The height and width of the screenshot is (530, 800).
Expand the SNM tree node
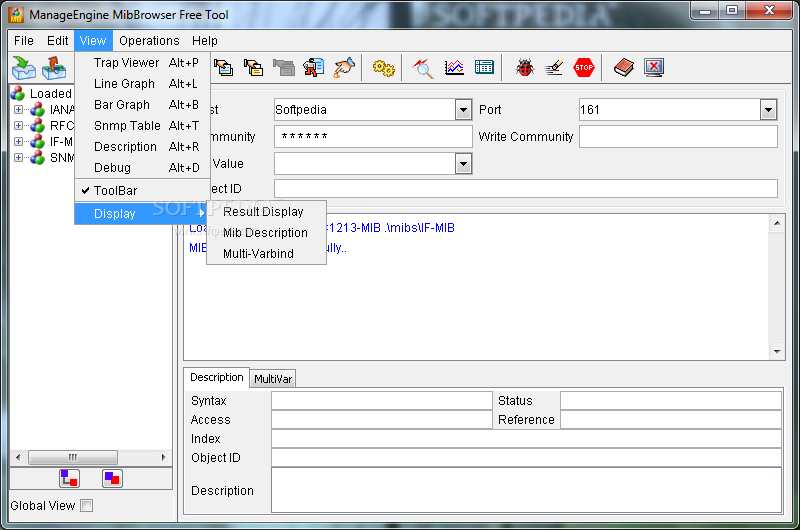coord(18,157)
